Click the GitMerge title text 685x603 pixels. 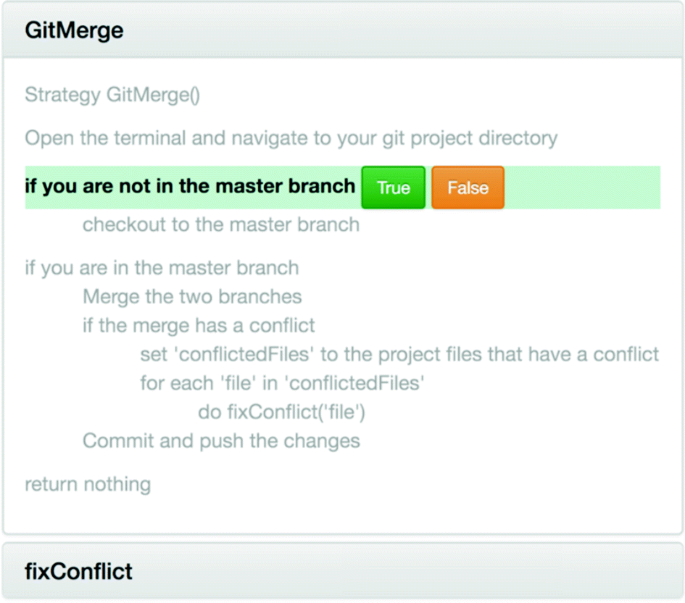point(74,30)
